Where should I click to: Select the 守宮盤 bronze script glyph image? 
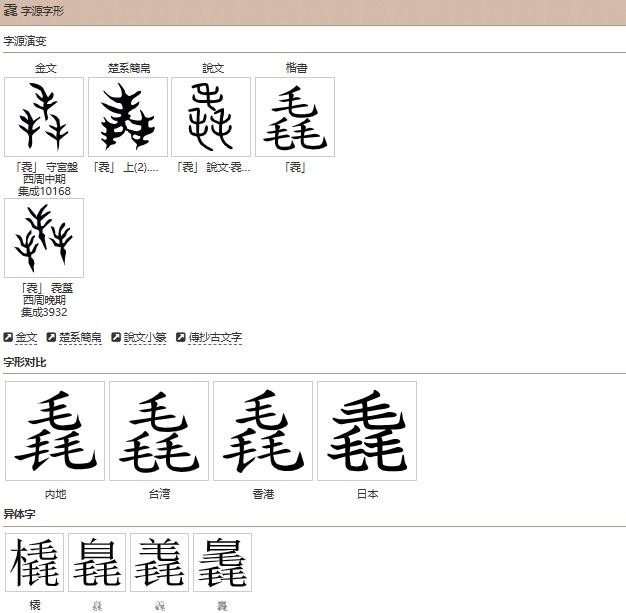tap(44, 117)
